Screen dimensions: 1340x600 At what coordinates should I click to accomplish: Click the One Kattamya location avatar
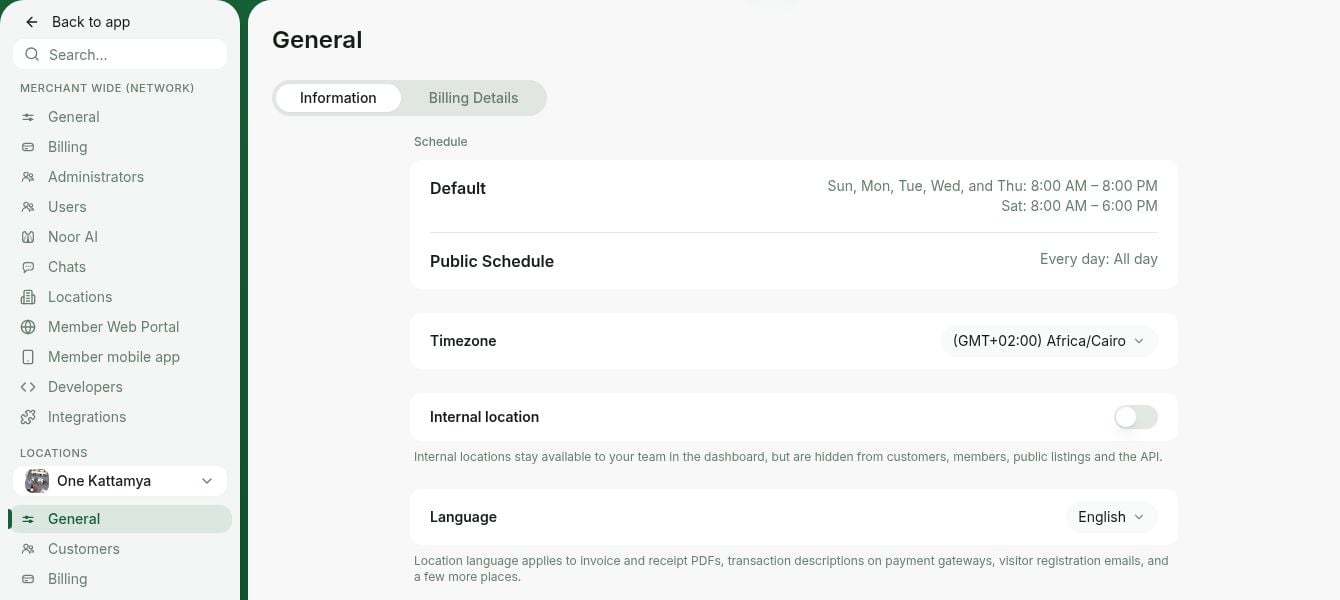pyautogui.click(x=37, y=481)
